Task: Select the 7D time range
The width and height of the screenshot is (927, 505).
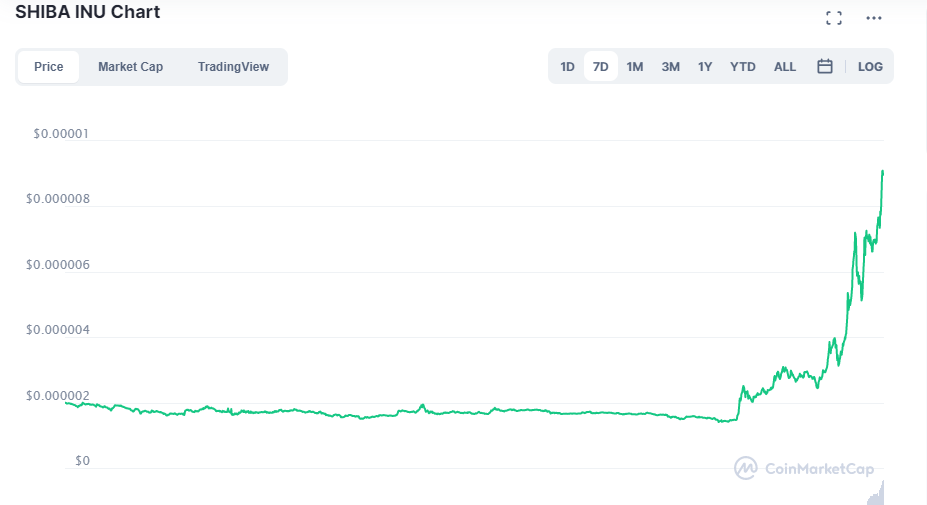Action: tap(601, 67)
